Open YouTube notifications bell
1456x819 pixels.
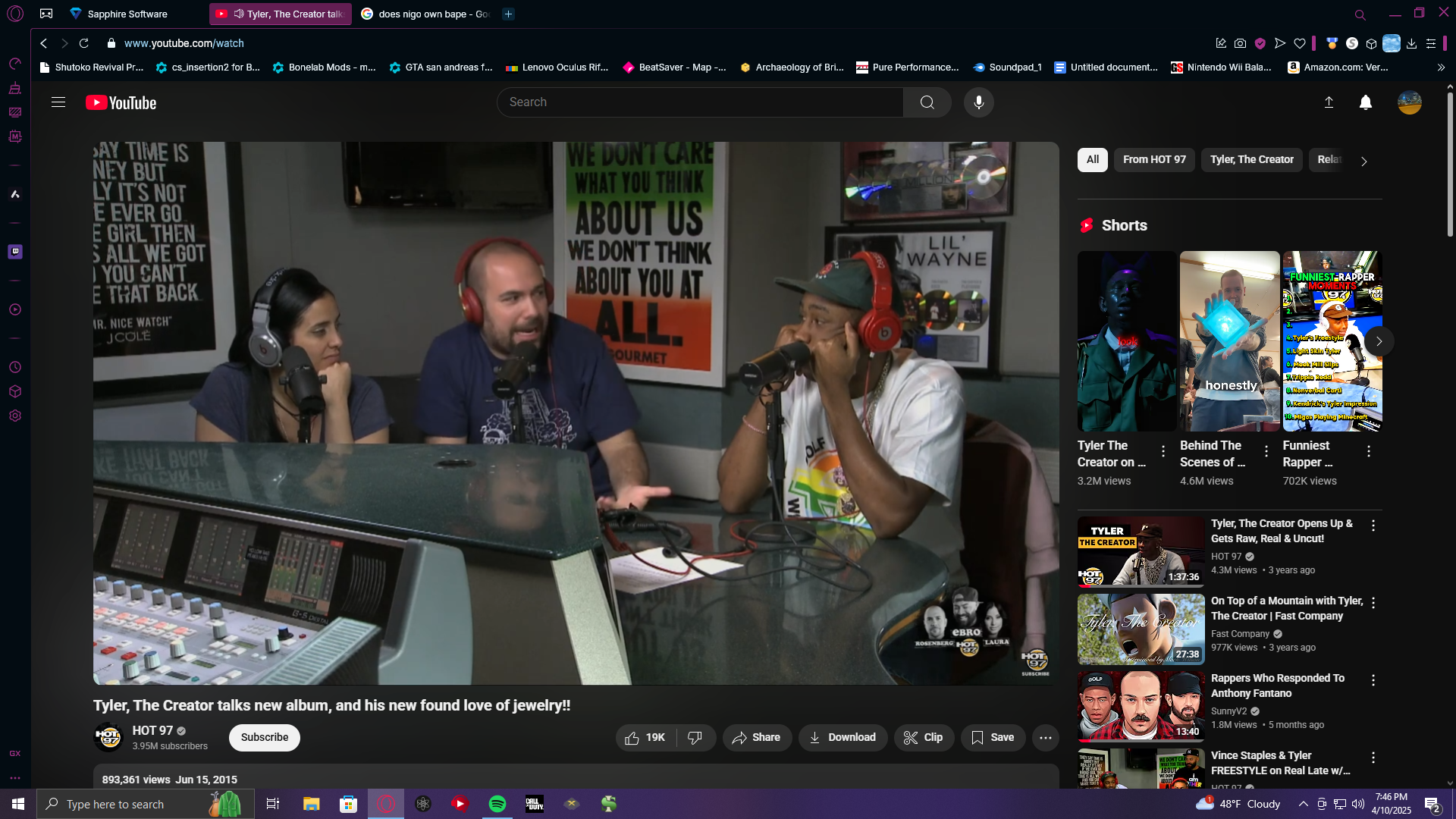point(1365,102)
